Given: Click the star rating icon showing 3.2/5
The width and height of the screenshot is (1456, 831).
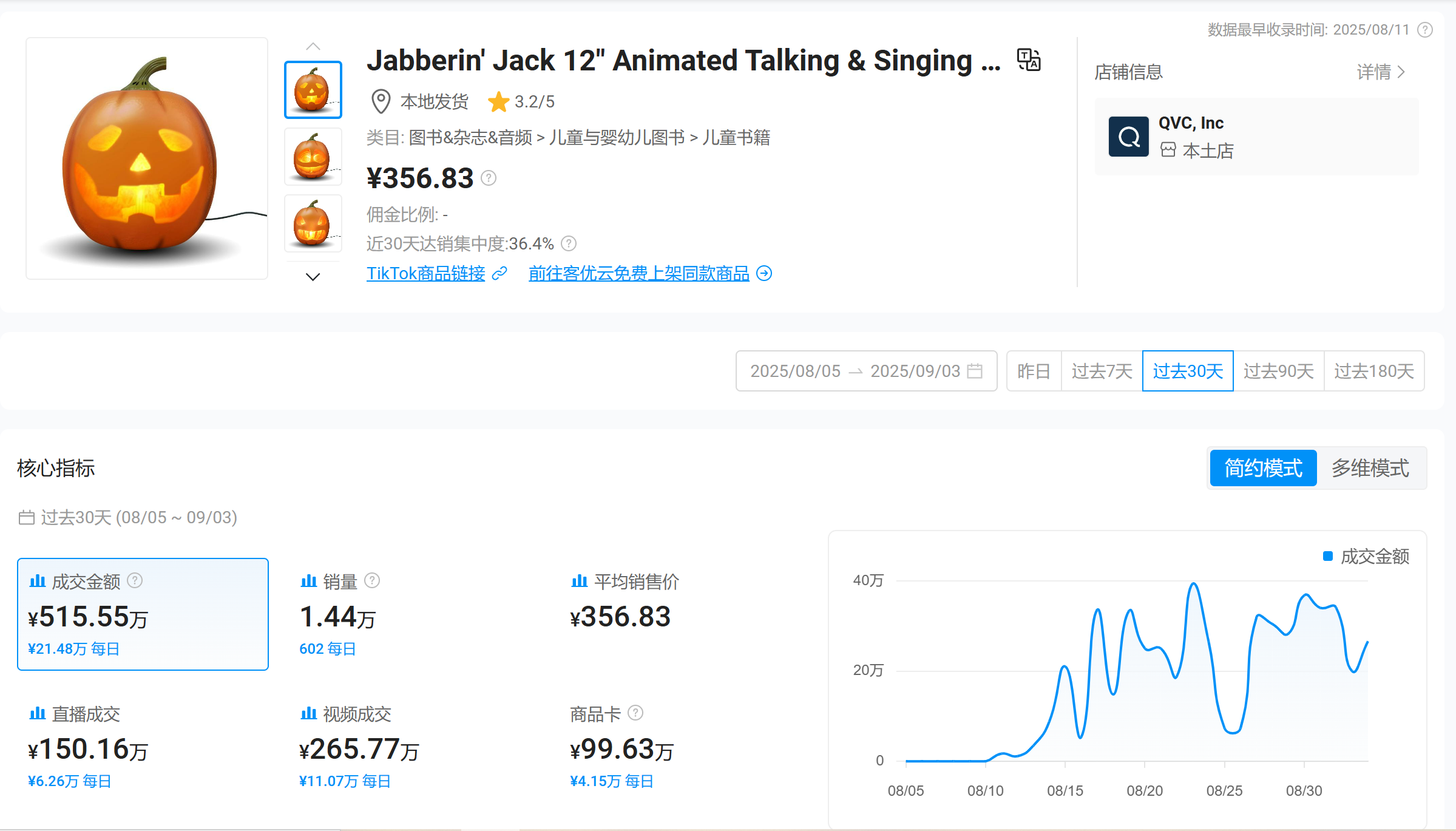Looking at the screenshot, I should pyautogui.click(x=499, y=101).
